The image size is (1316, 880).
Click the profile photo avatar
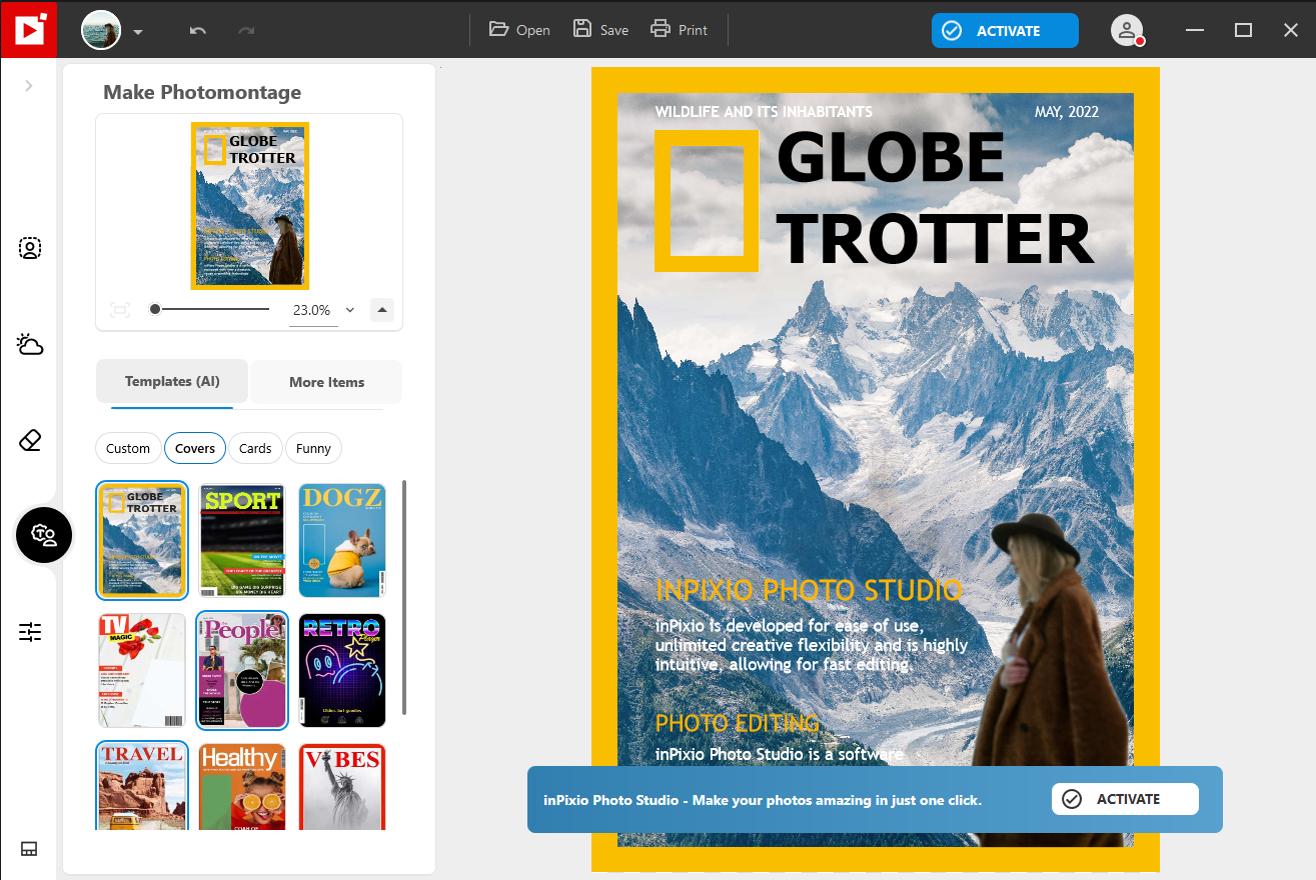101,31
